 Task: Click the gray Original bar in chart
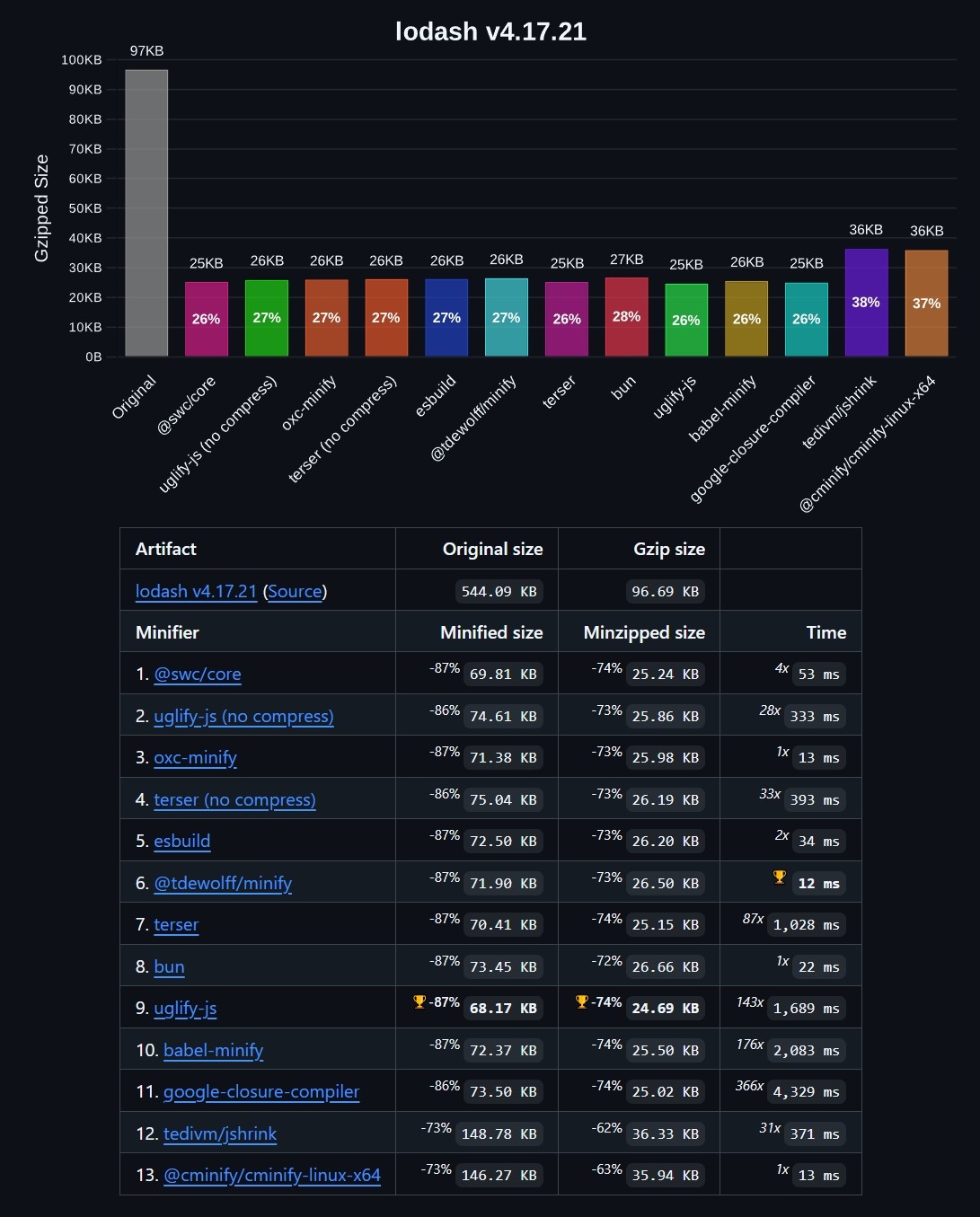146,213
